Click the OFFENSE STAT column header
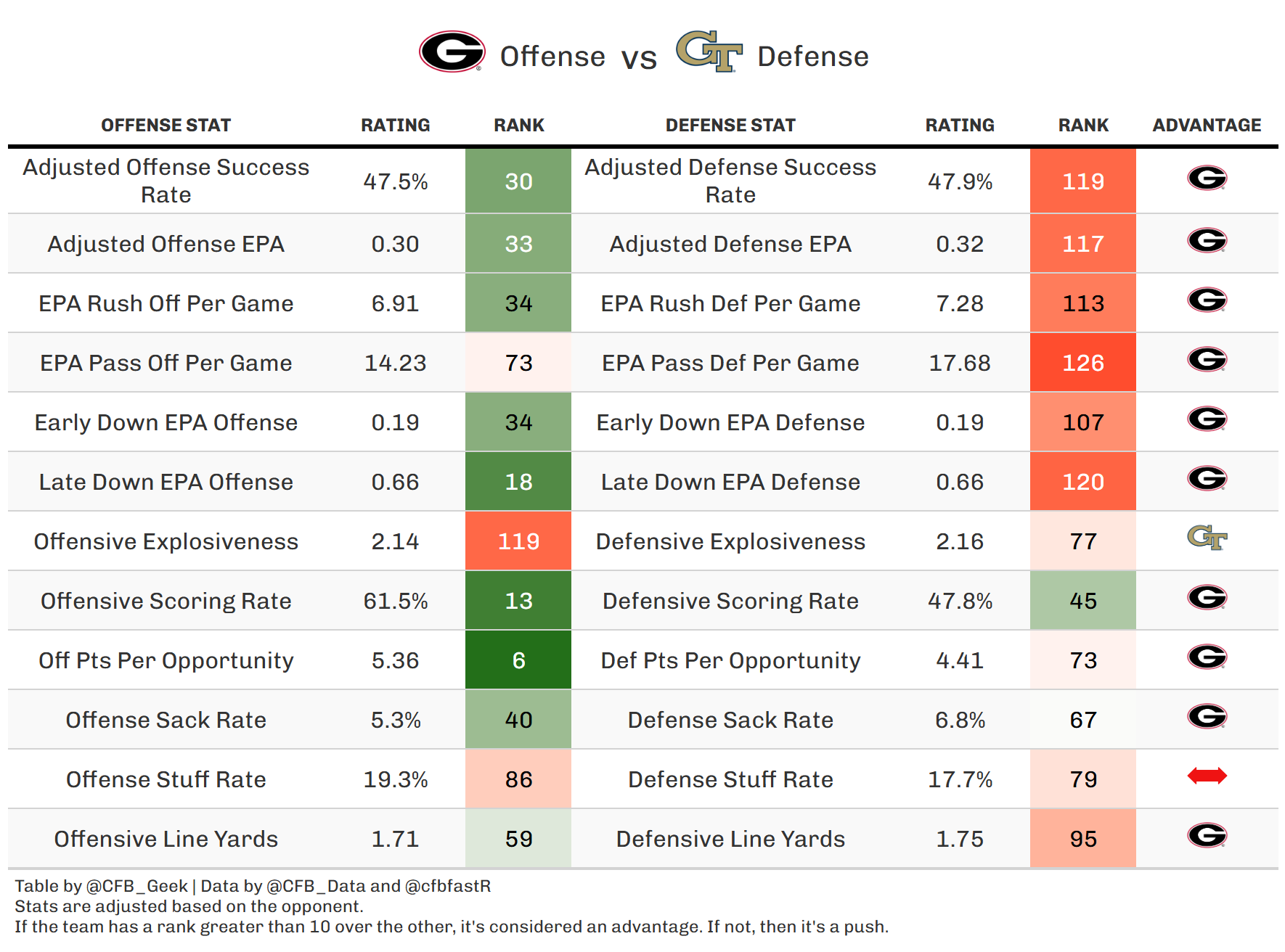The image size is (1285, 952). (x=166, y=126)
